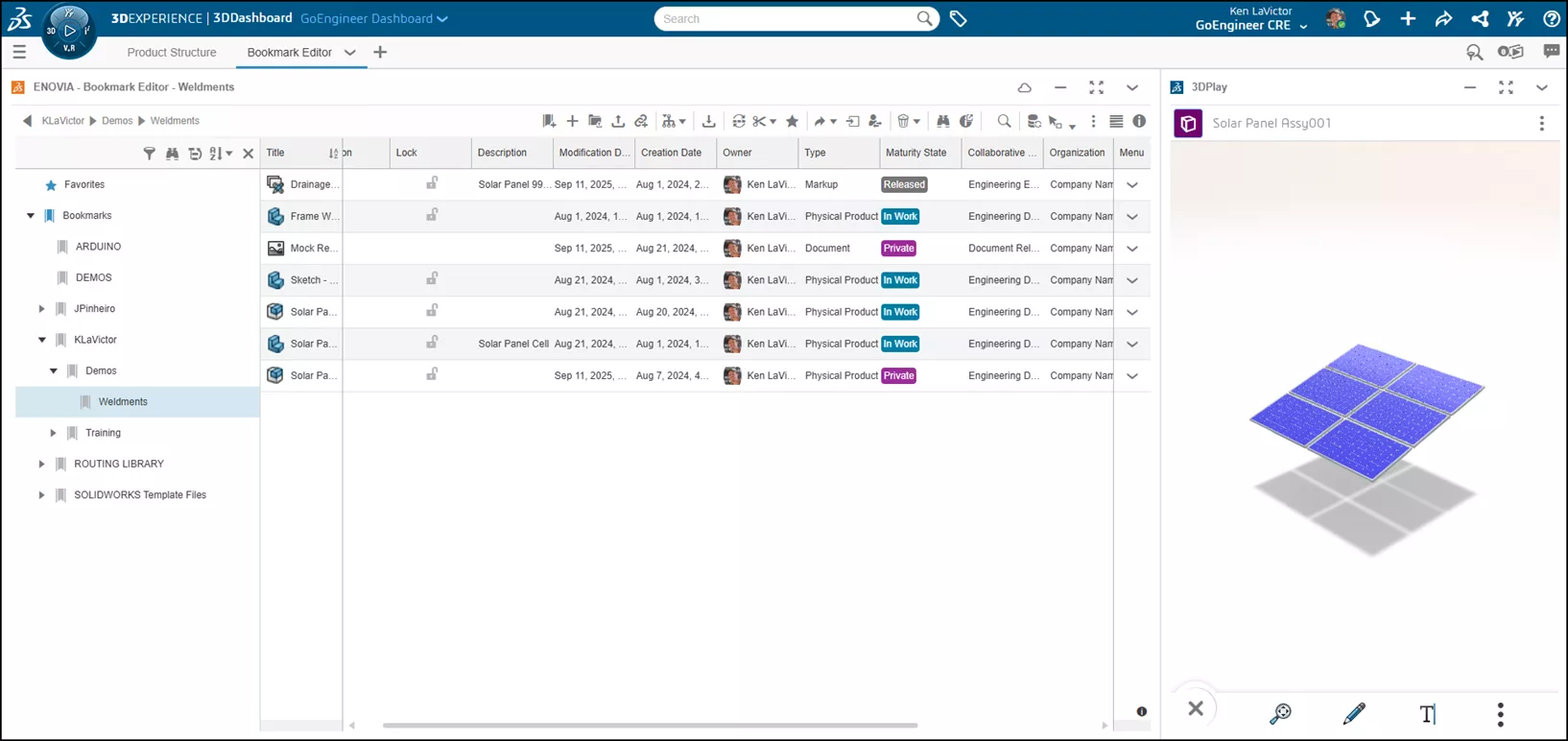Open 3DPlay bottom three-dot menu
This screenshot has width=1568, height=741.
[x=1501, y=713]
